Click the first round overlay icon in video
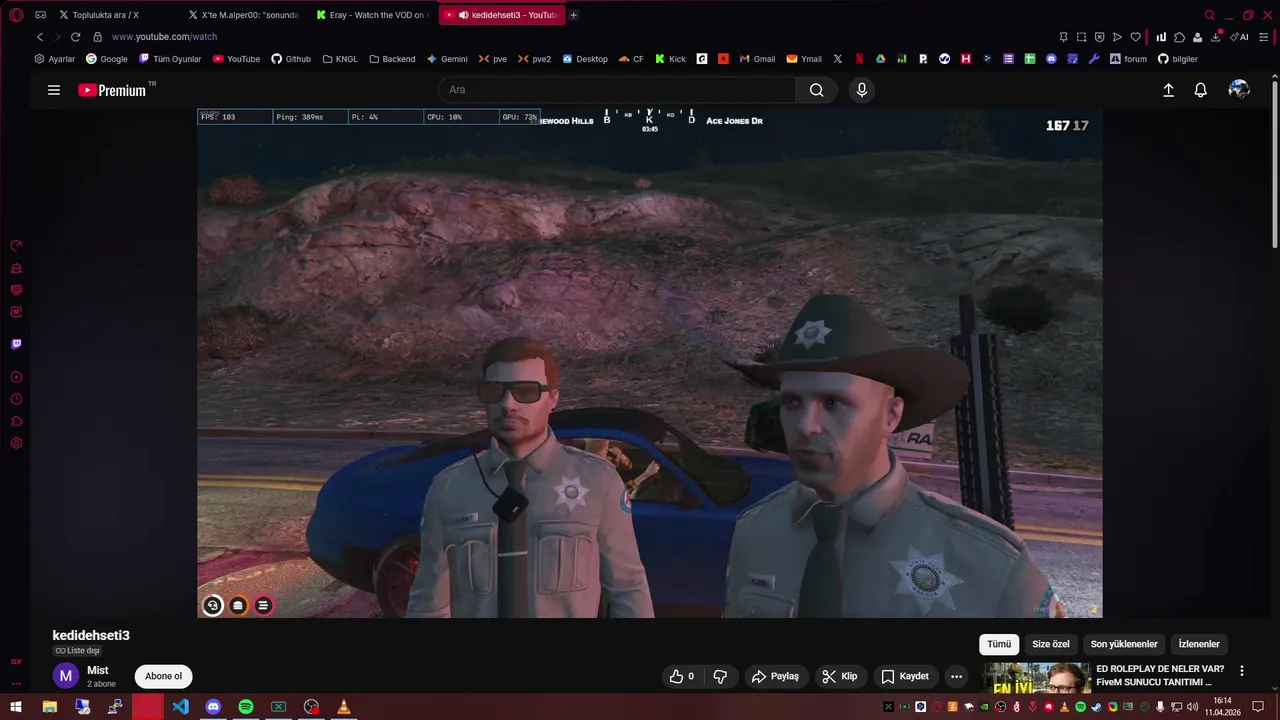The height and width of the screenshot is (720, 1280). [x=212, y=605]
